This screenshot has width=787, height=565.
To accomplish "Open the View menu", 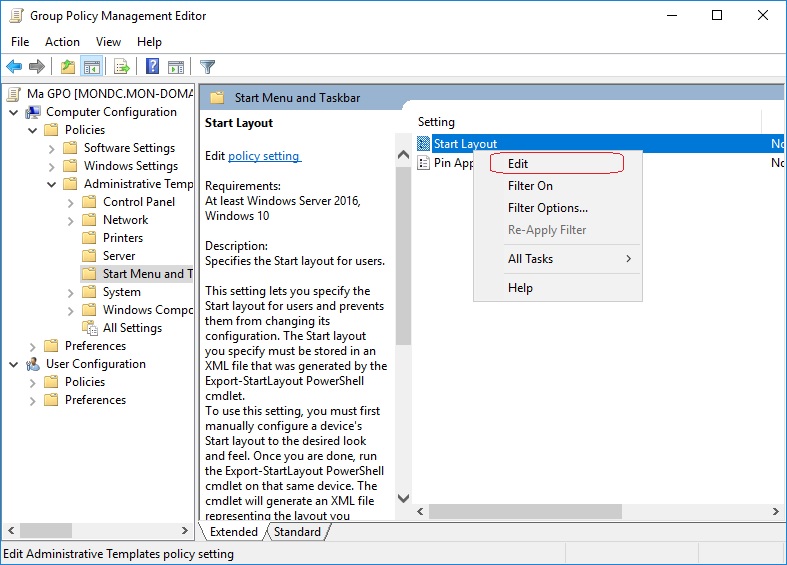I will pyautogui.click(x=108, y=42).
